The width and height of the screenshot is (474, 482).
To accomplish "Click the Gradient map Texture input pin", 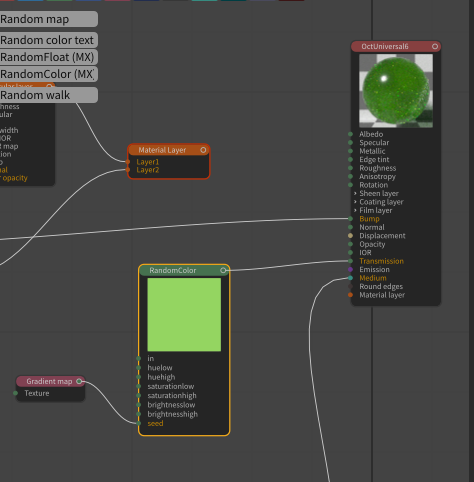I will click(x=15, y=393).
